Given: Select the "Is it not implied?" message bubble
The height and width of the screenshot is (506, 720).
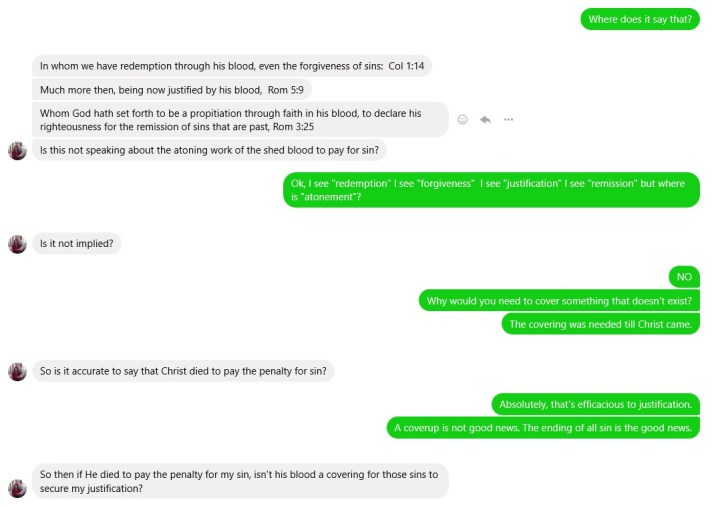Looking at the screenshot, I should click(77, 244).
